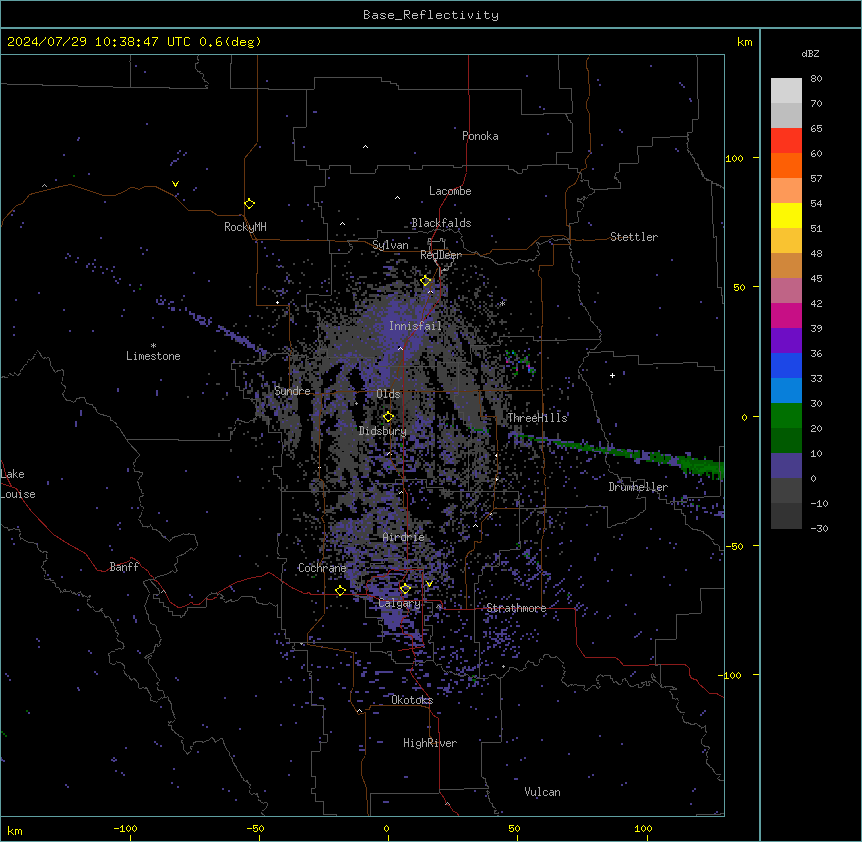Select the bright green 30 dBZ legend swatch
Image resolution: width=862 pixels, height=842 pixels.
point(786,416)
